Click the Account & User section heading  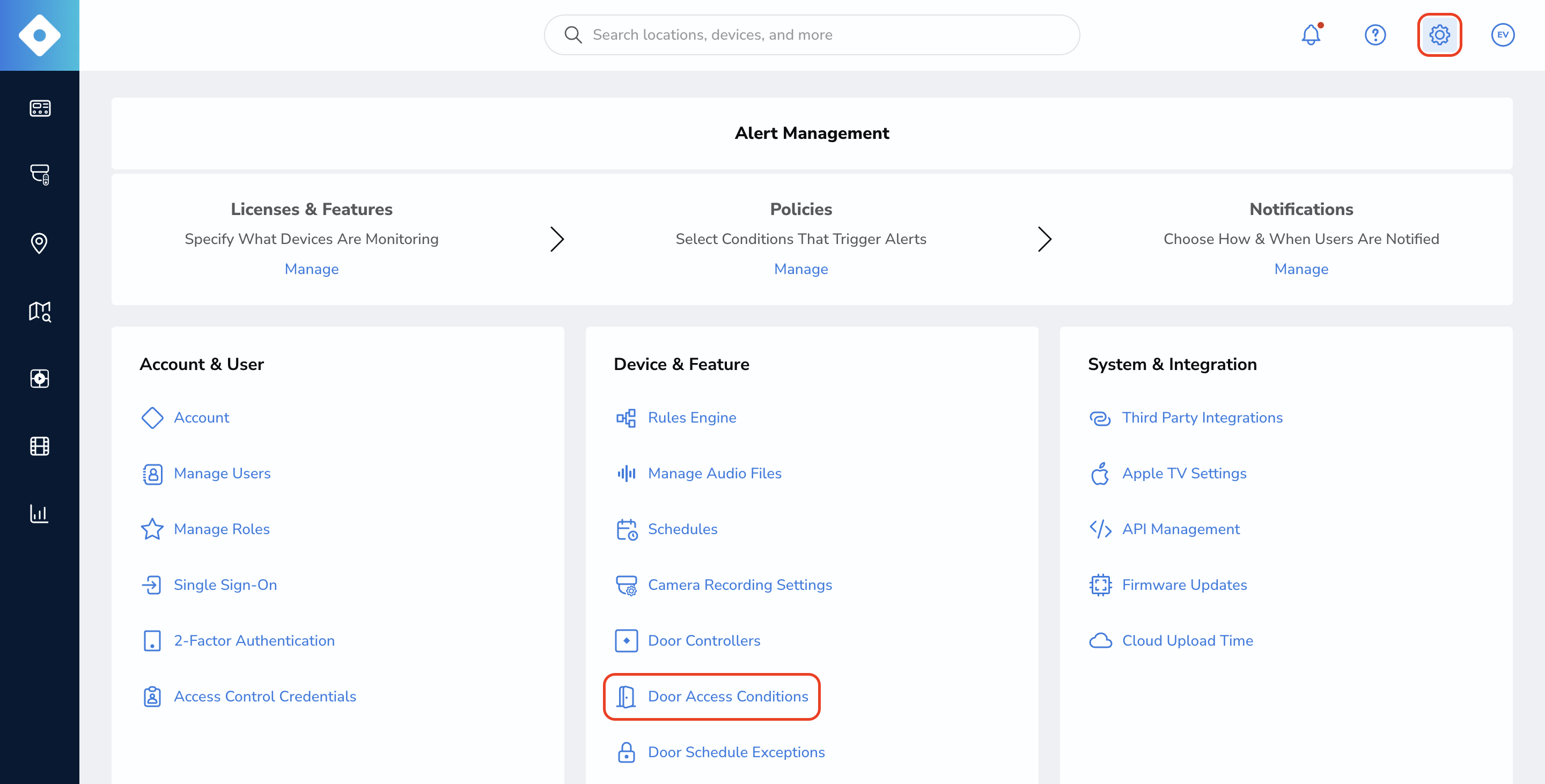[x=202, y=365]
